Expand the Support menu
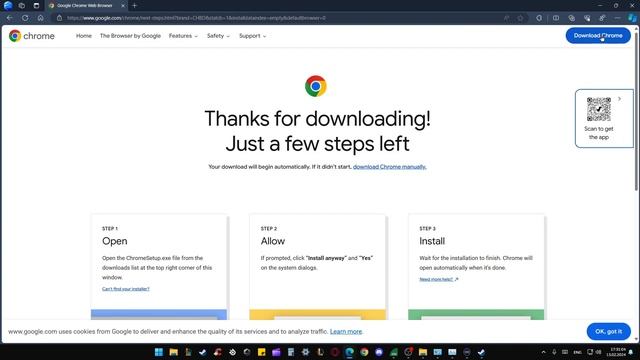Viewport: 640px width, 360px height. coord(253,36)
